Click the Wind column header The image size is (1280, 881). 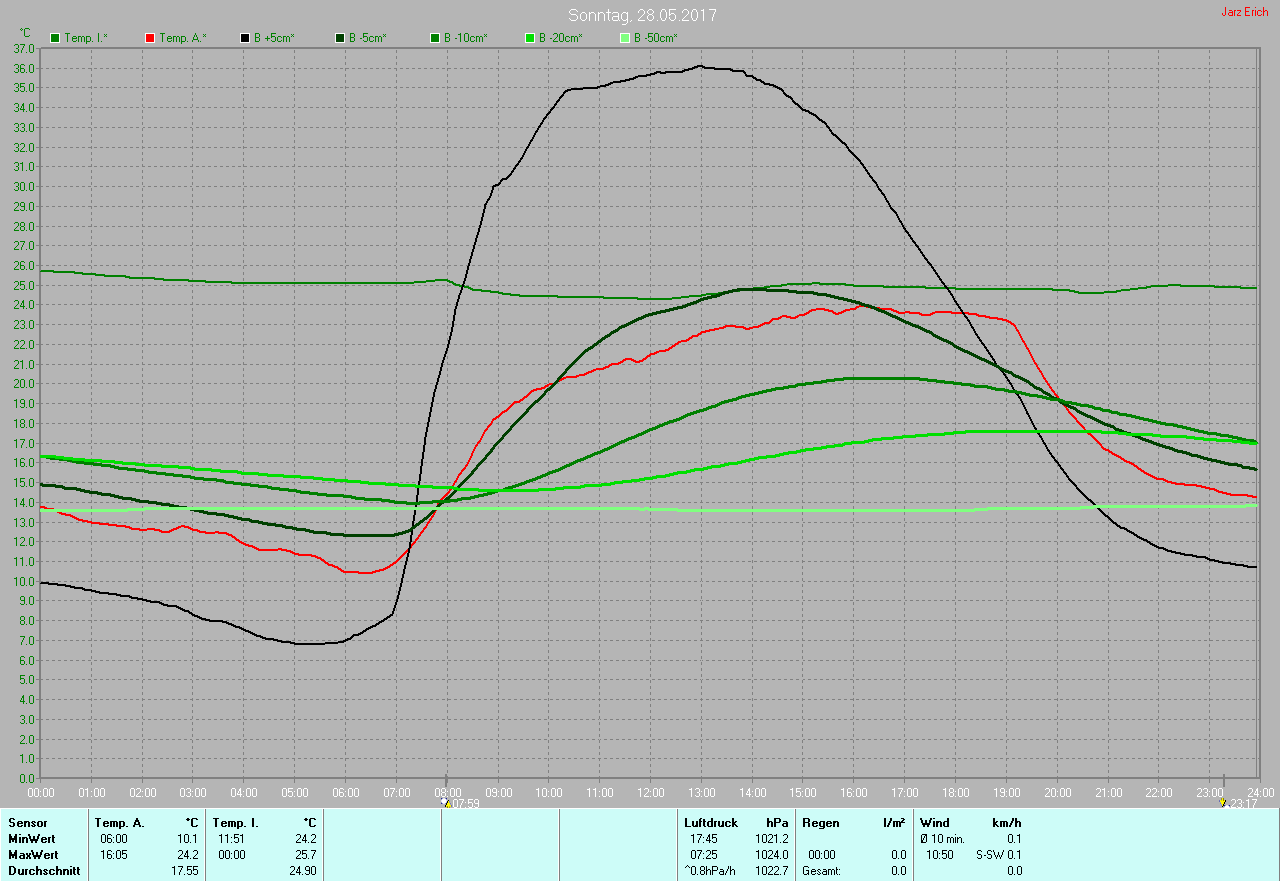(934, 823)
